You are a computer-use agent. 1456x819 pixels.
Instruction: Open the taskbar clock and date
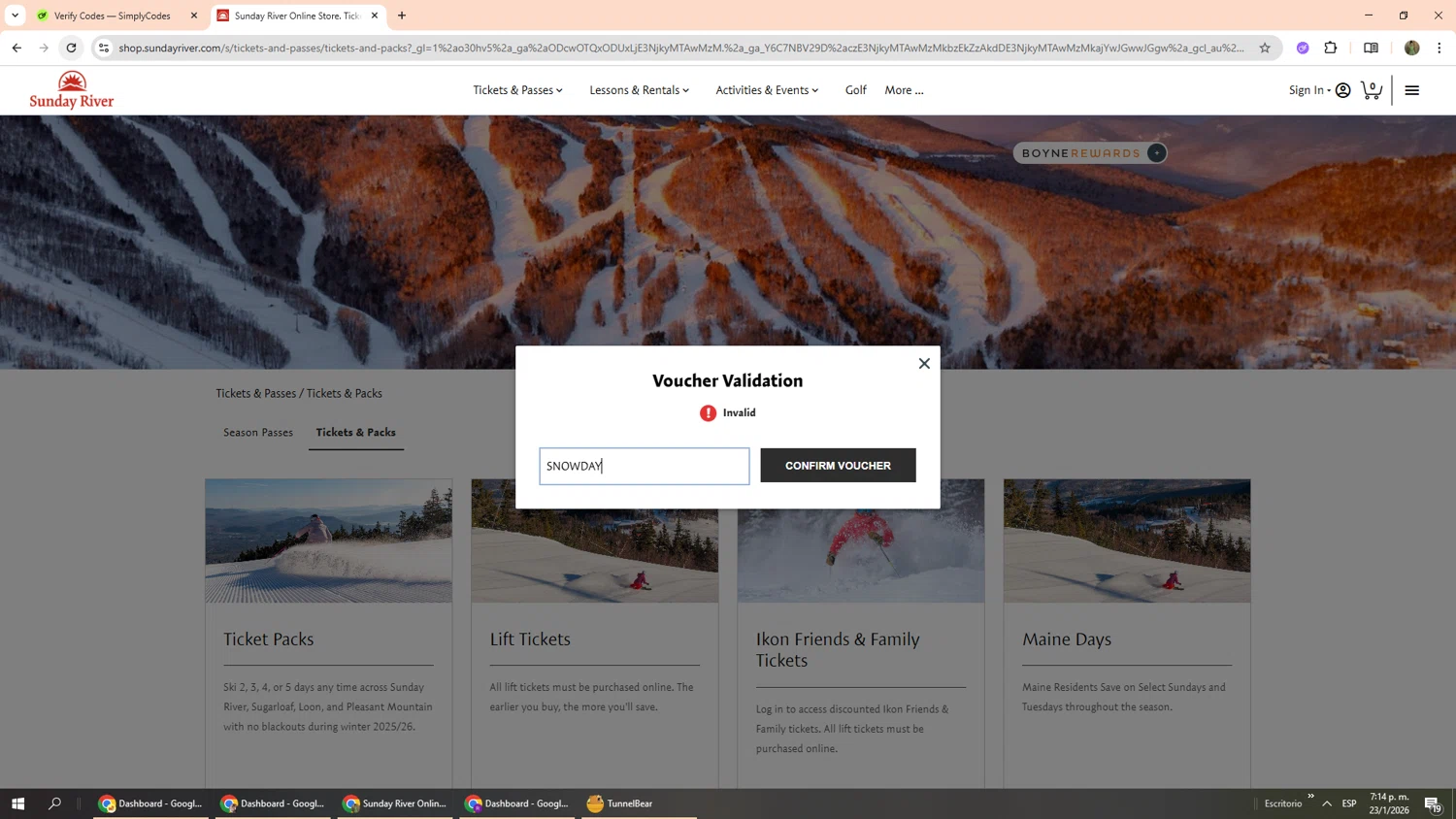click(x=1389, y=803)
